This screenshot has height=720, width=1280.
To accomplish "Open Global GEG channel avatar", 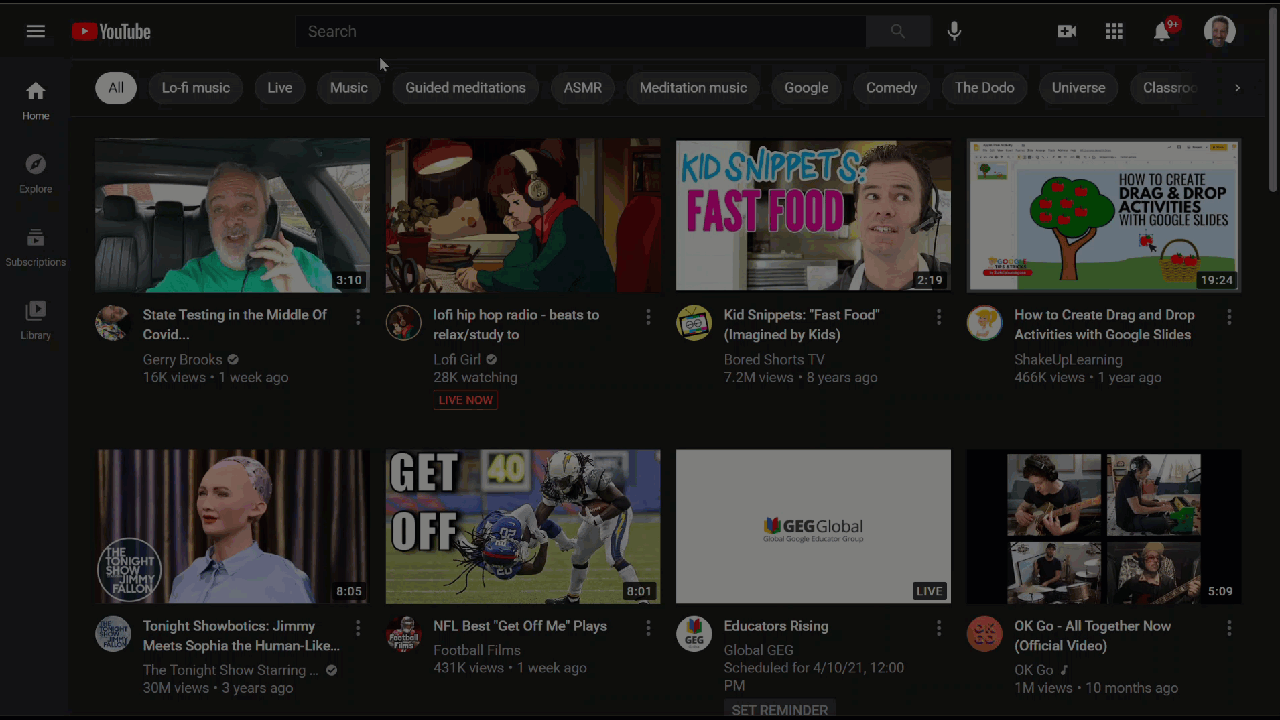I will pos(694,634).
